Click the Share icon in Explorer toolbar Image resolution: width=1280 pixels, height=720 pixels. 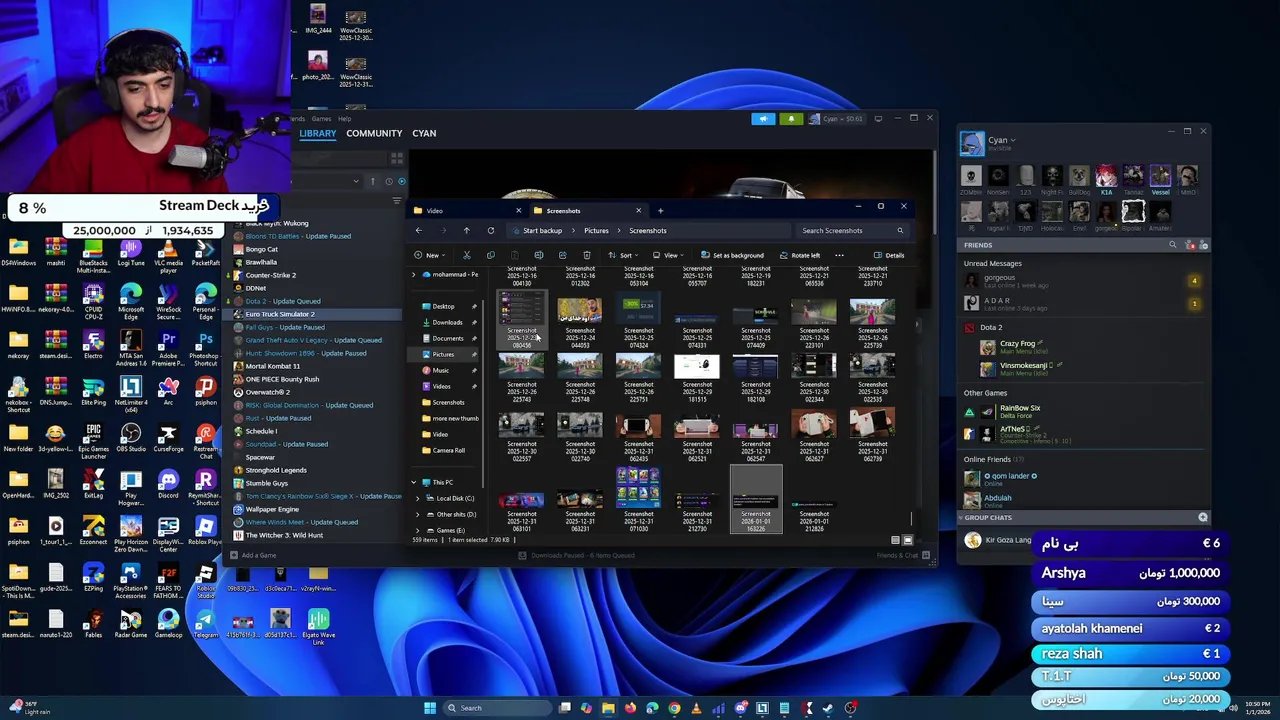[562, 255]
